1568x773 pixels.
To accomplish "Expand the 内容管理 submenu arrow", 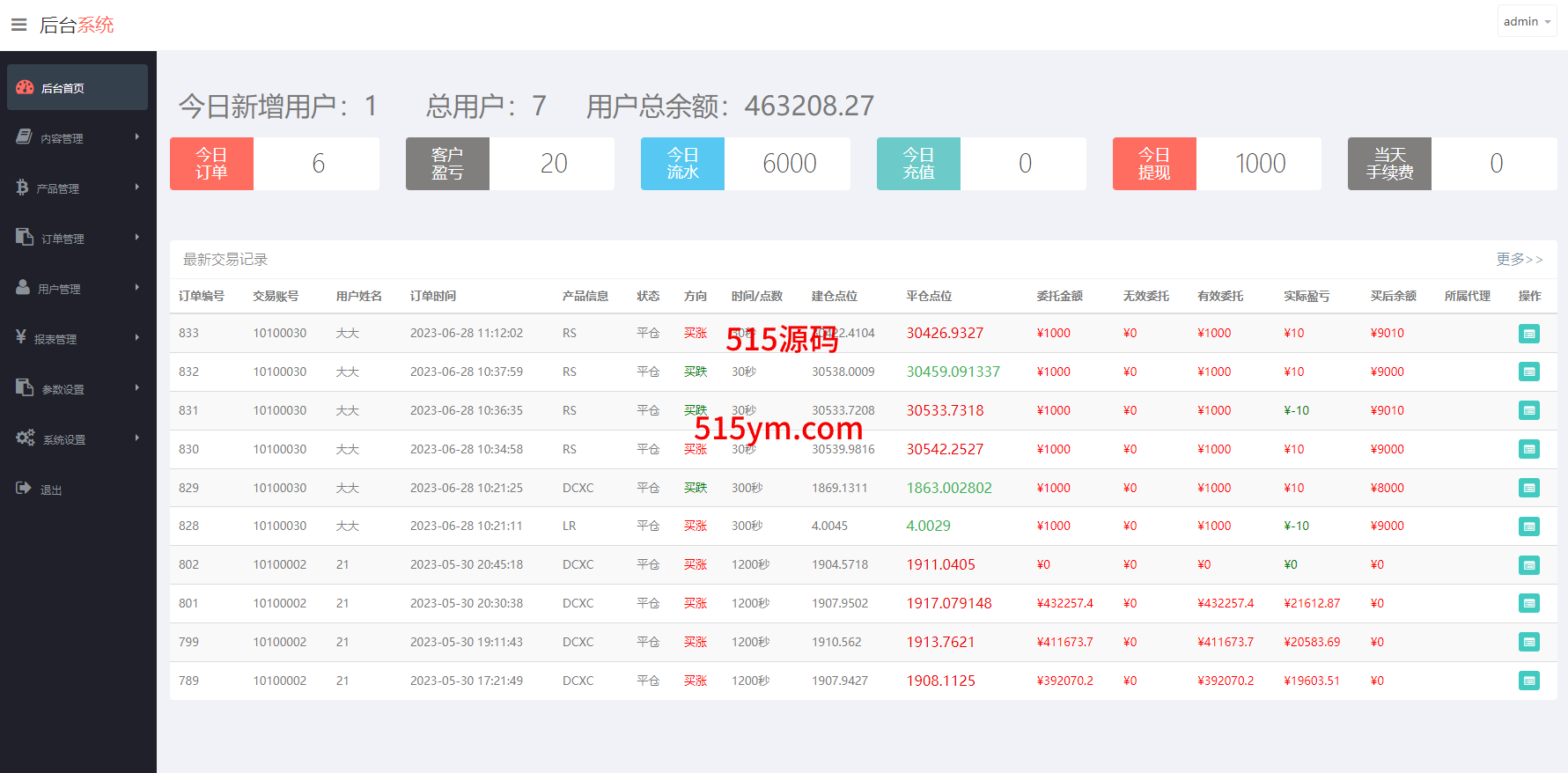I will tap(137, 136).
